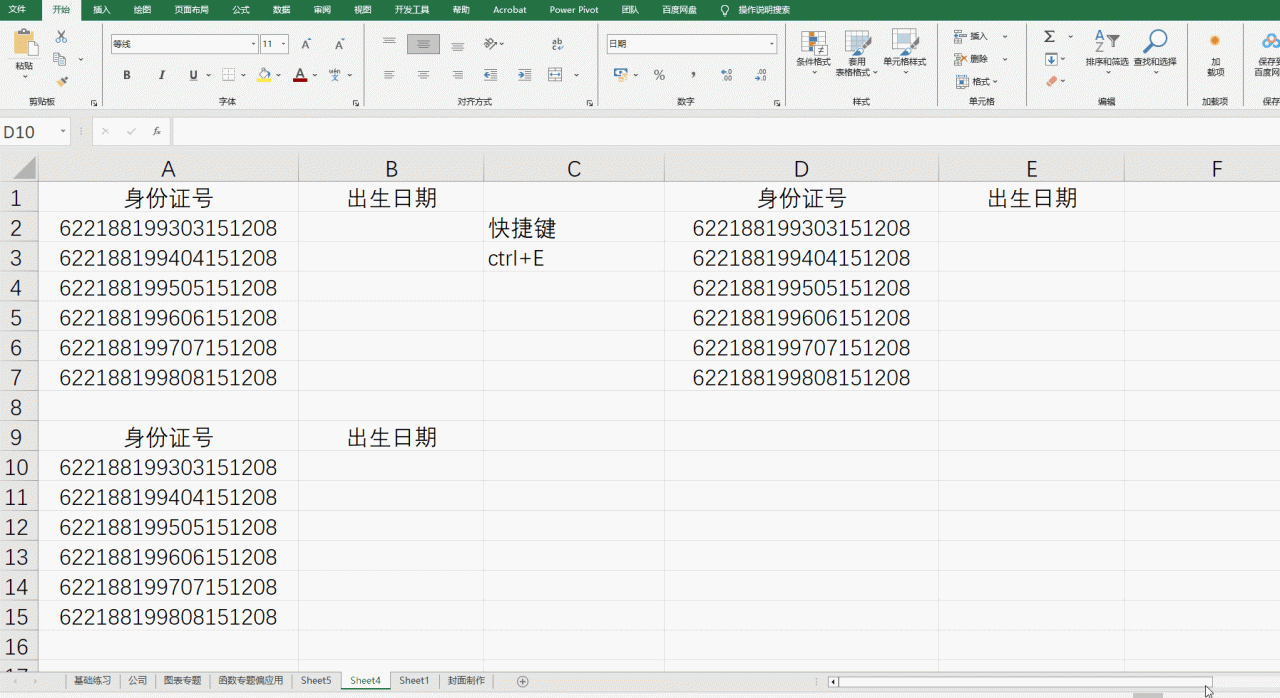Add a new sheet with plus icon

522,681
